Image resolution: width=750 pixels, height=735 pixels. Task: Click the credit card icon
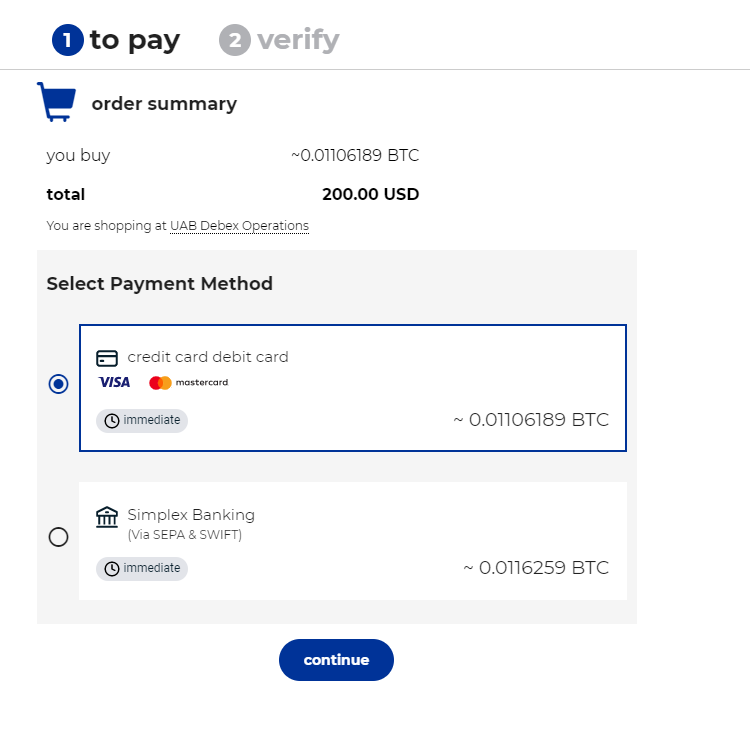pyautogui.click(x=107, y=358)
